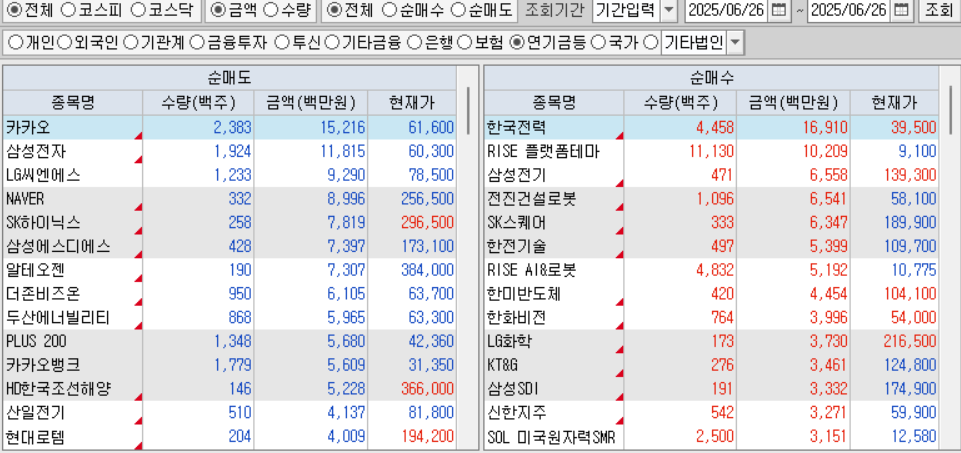Select the 삼성SDI row
The width and height of the screenshot is (961, 453).
point(712,389)
